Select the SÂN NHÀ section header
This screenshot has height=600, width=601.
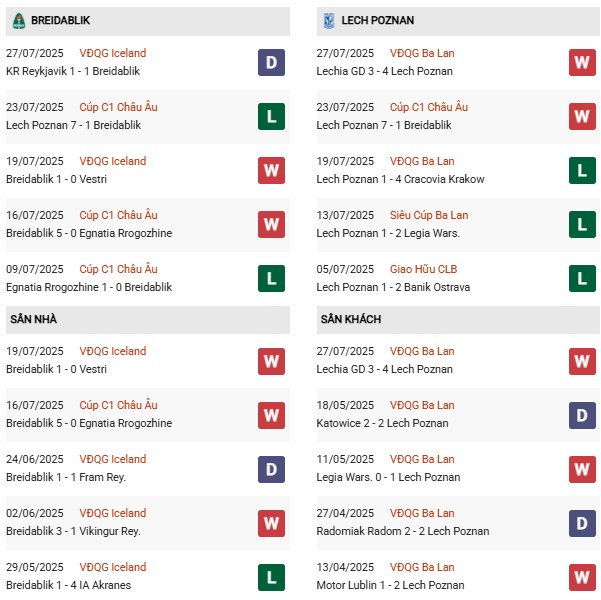pyautogui.click(x=35, y=319)
